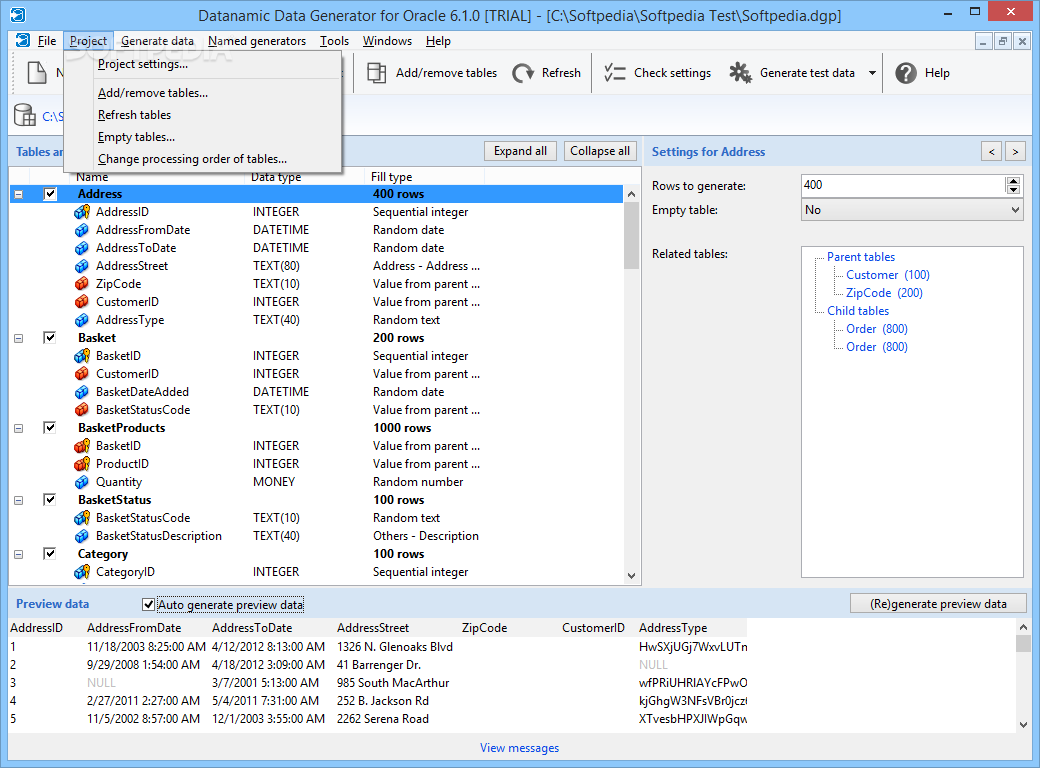Click the BasketStatusCode key icon under BasketStatus

click(82, 518)
